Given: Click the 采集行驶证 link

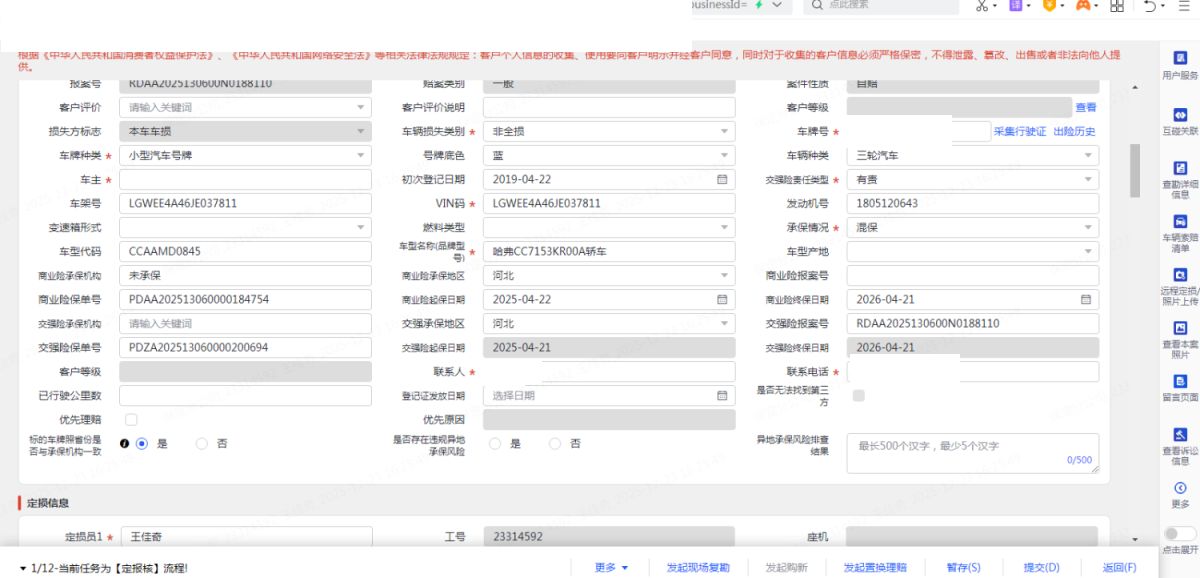Looking at the screenshot, I should [x=1019, y=132].
